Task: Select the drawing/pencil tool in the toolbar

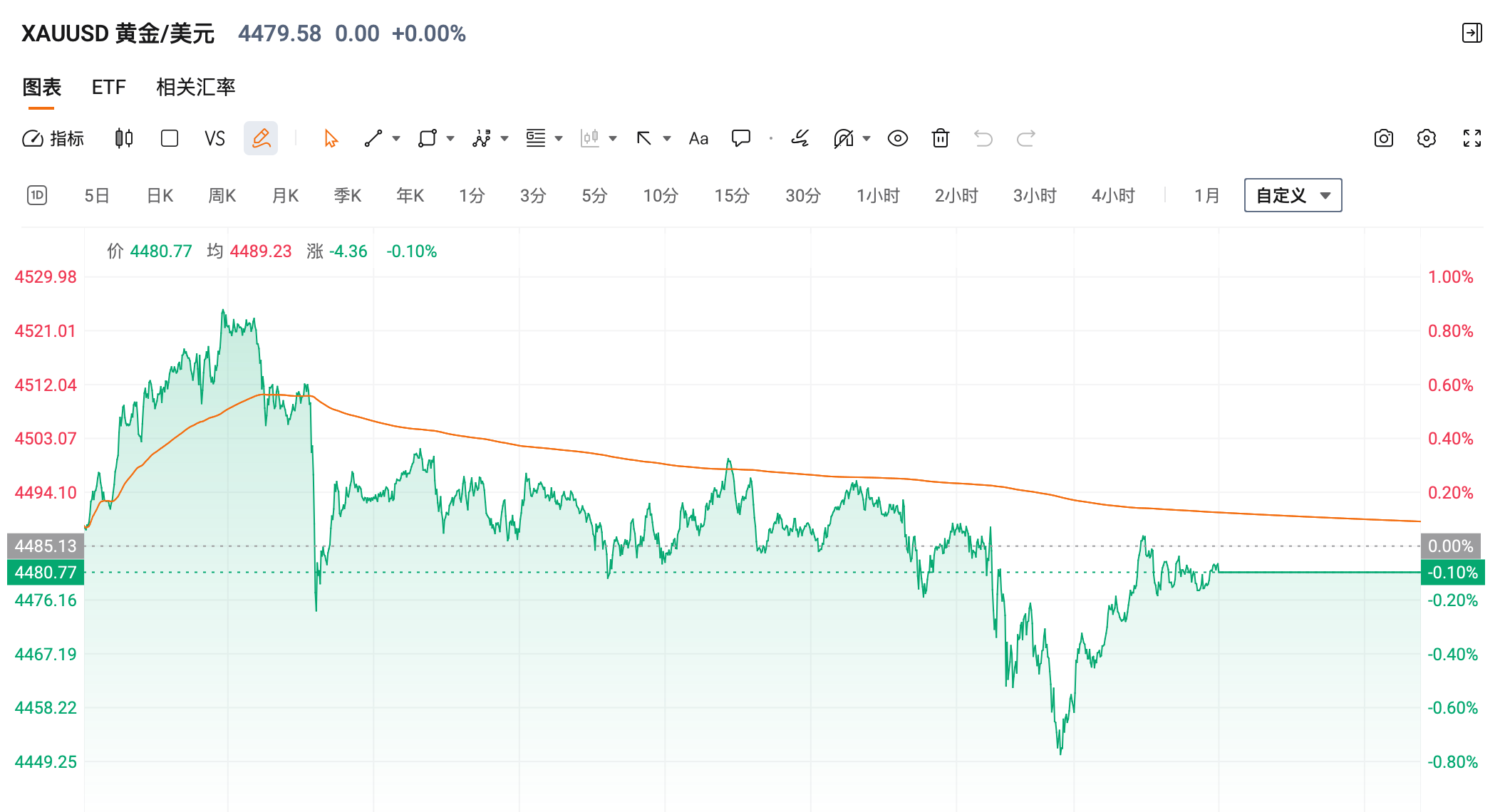Action: click(261, 138)
